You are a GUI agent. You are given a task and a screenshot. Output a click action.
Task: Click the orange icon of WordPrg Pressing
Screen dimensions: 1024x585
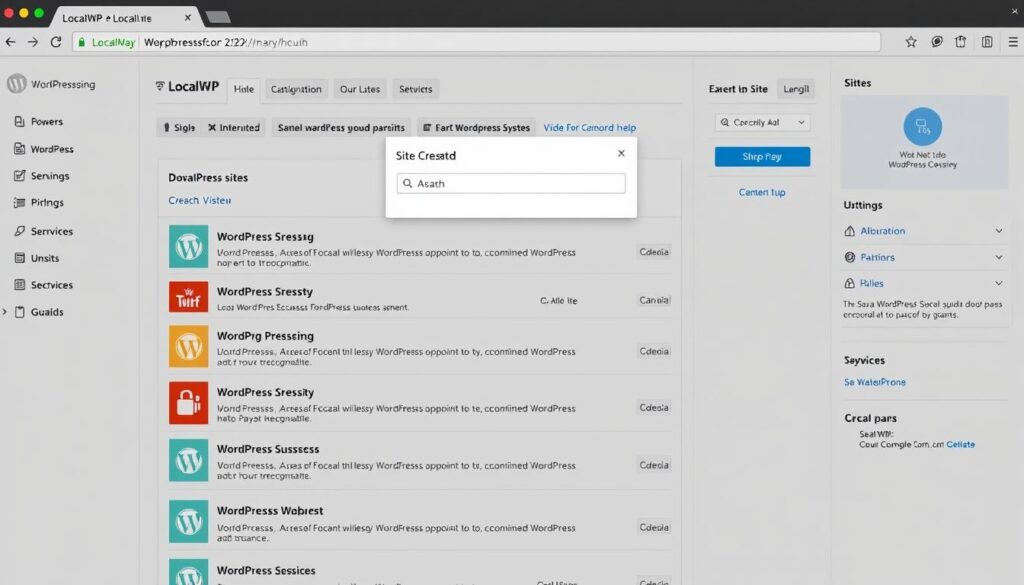[188, 347]
